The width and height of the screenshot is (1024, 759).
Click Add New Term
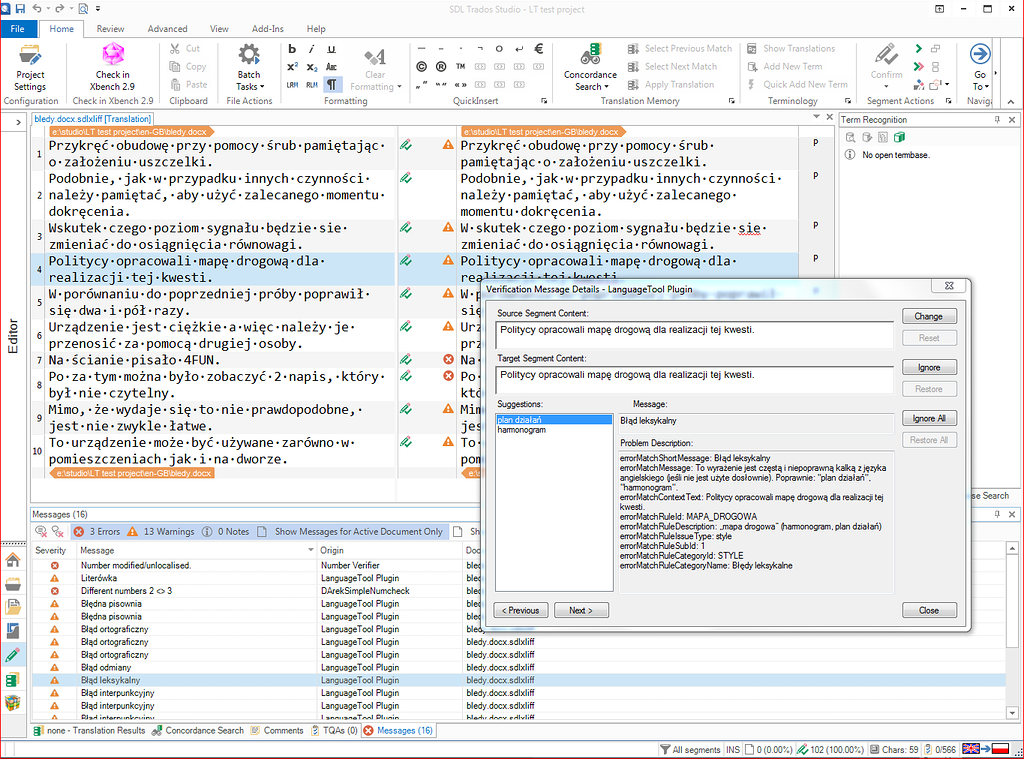click(x=784, y=66)
